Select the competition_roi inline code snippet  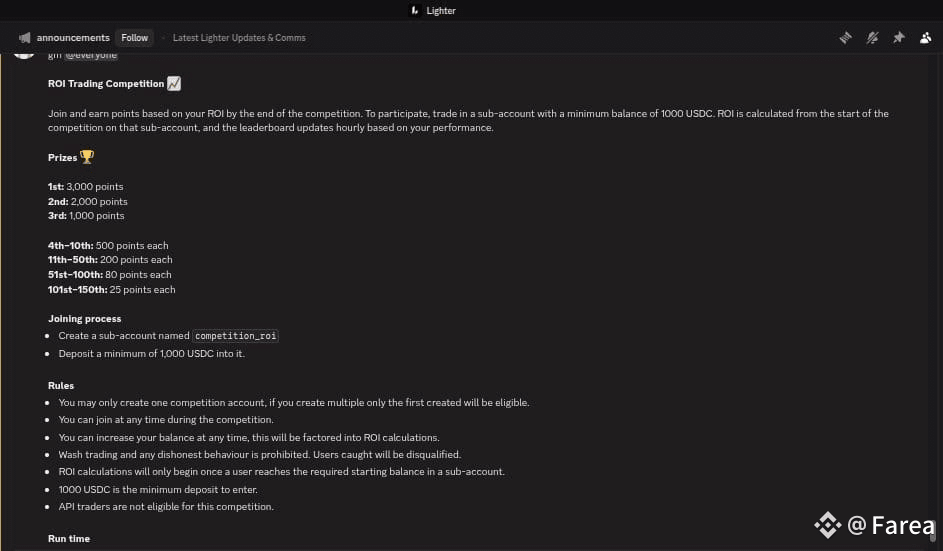(x=236, y=336)
